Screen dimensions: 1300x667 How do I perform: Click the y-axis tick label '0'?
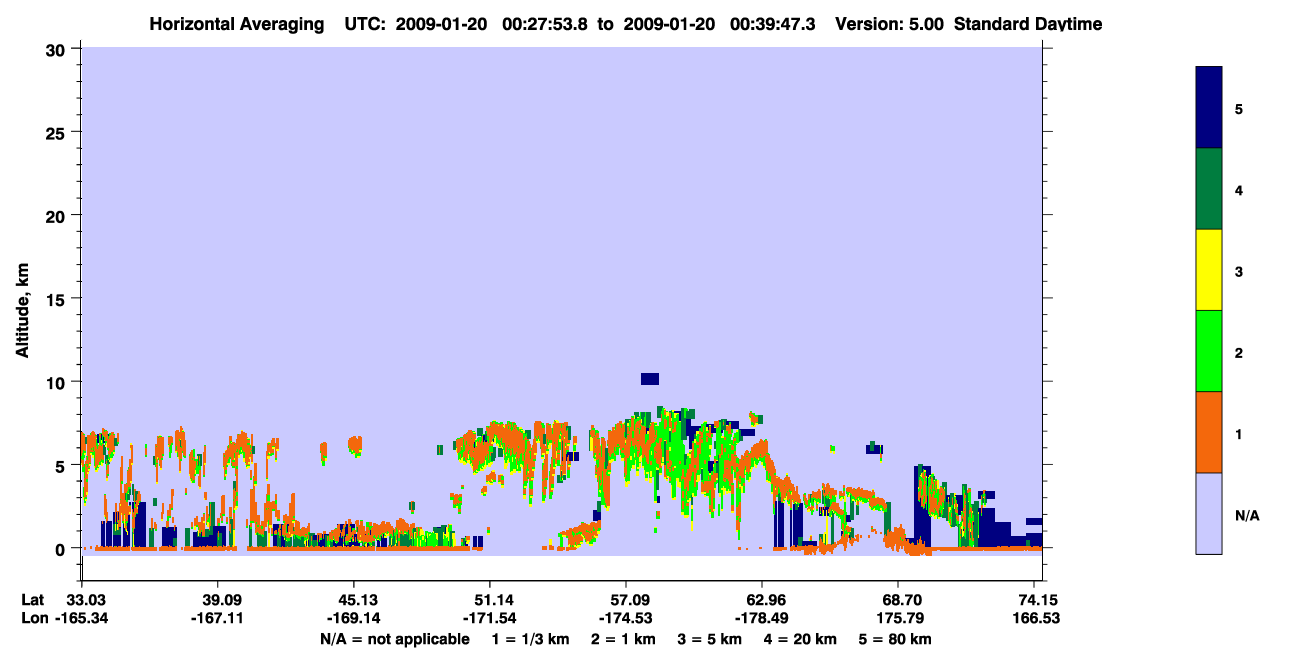pos(62,548)
